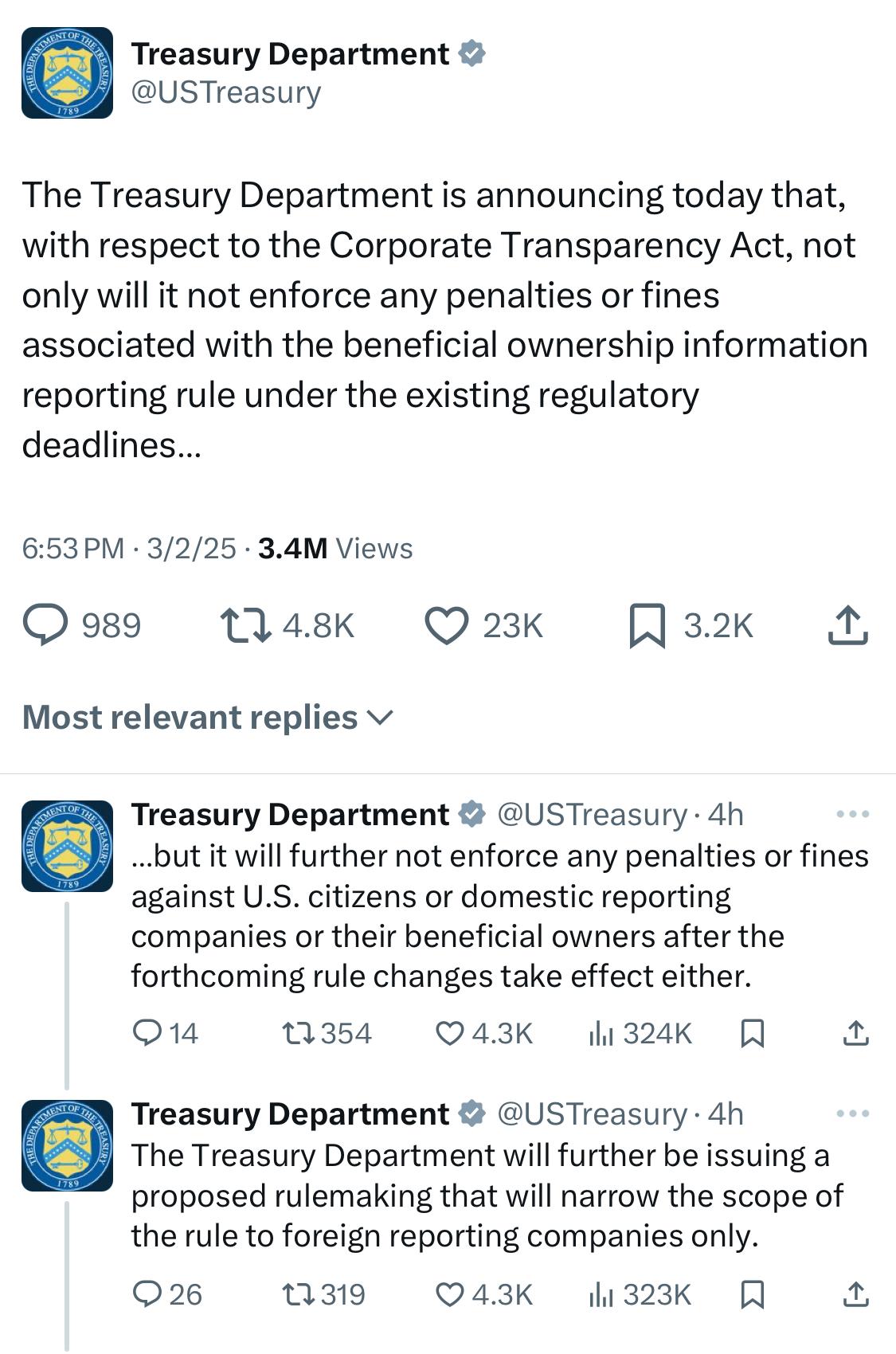Open the Most relevant replies sort dropdown
Screen dimensions: 896x1354
pyautogui.click(x=207, y=718)
